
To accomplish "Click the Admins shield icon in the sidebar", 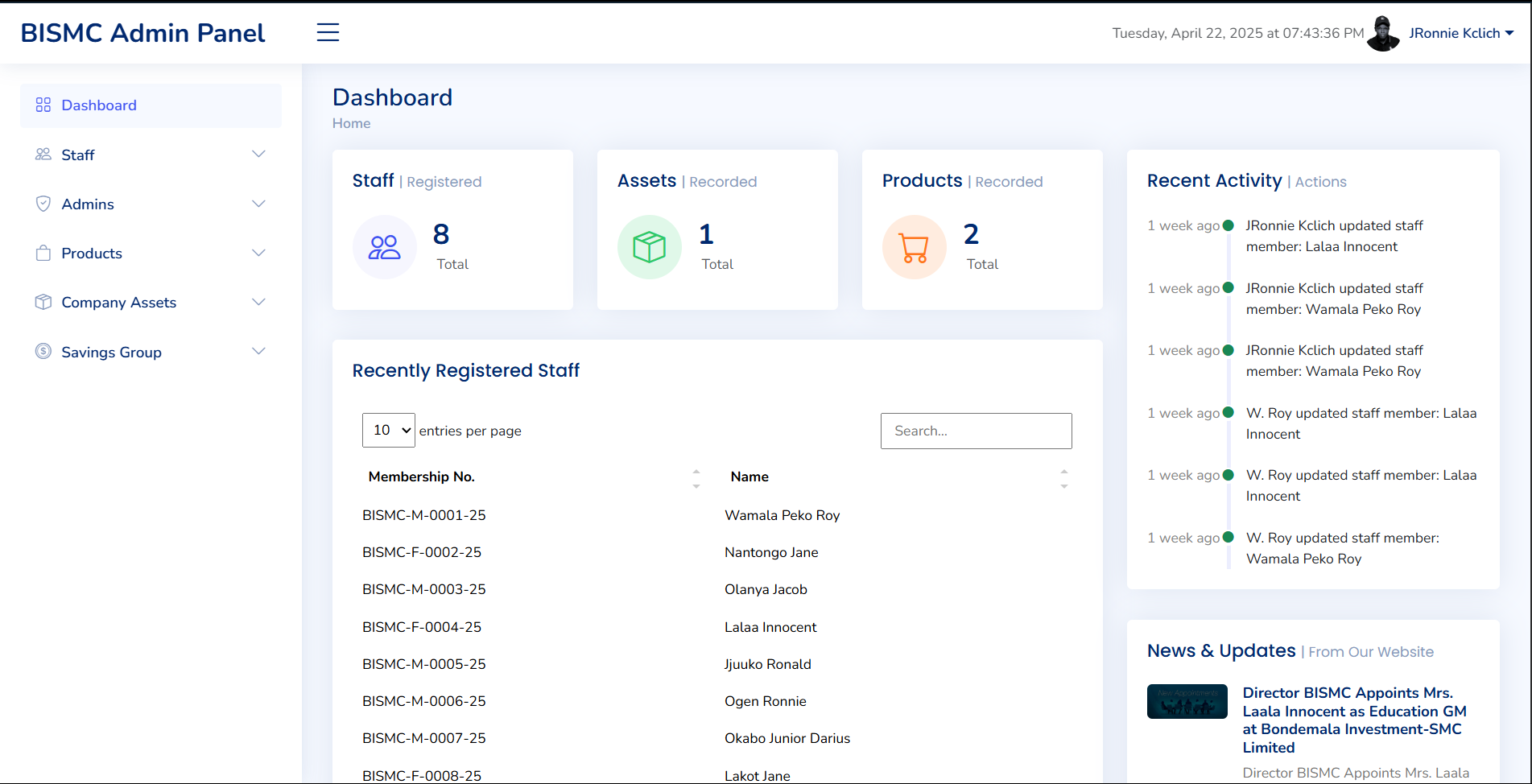I will pos(43,204).
